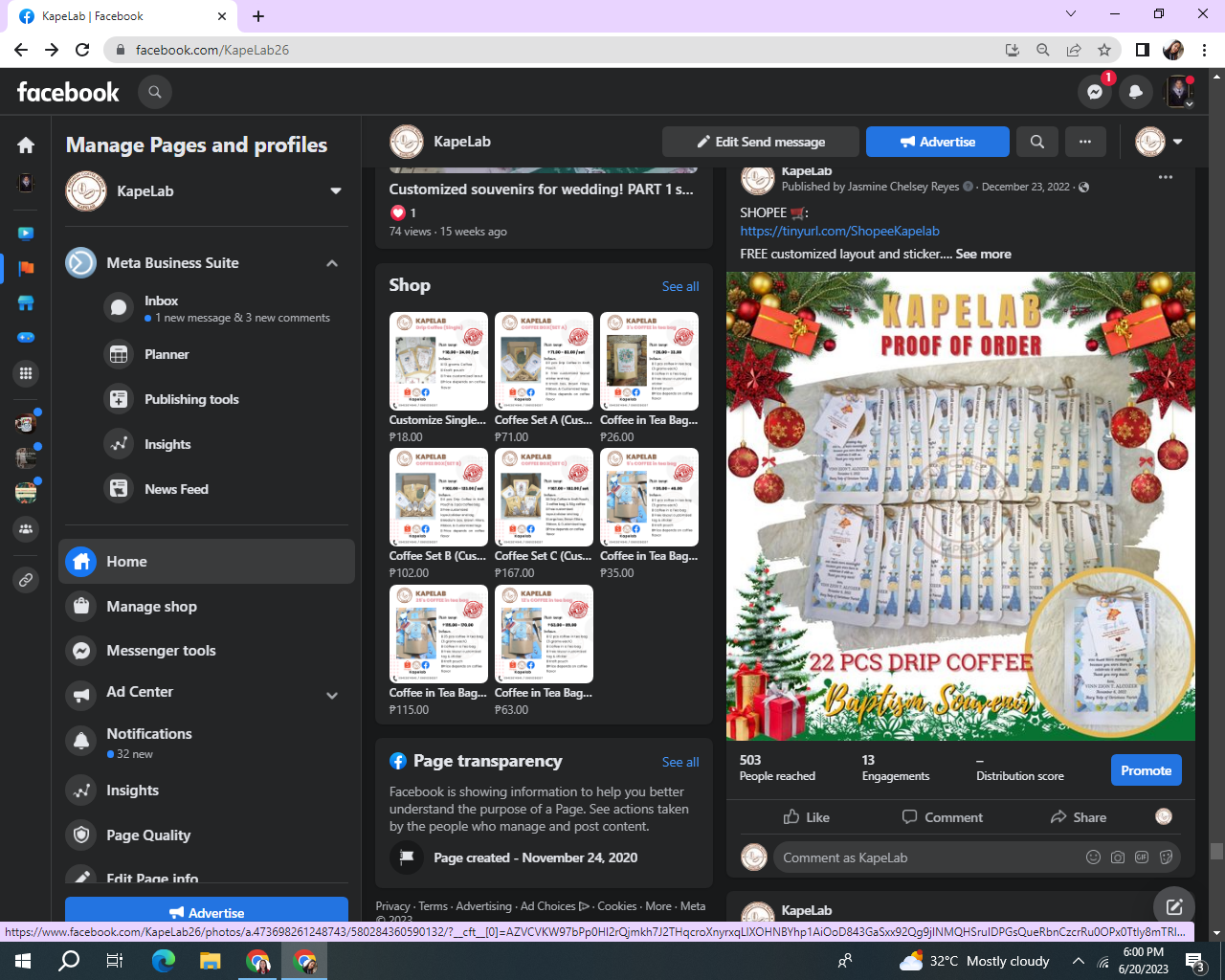This screenshot has height=980, width=1225.
Task: Open Notifications with 32 new in sidebar
Action: point(207,742)
